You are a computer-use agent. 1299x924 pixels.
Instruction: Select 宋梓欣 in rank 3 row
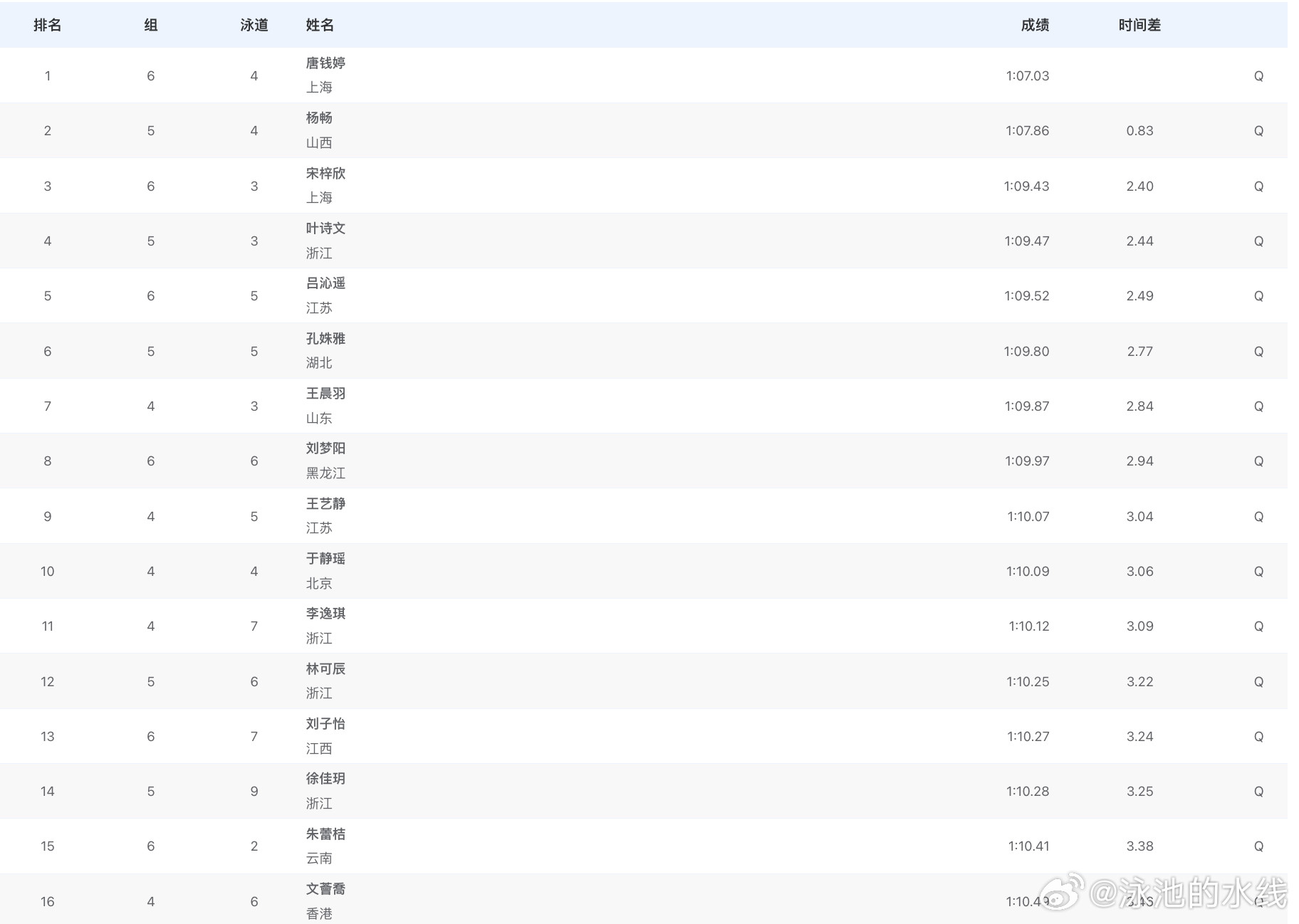pyautogui.click(x=325, y=173)
